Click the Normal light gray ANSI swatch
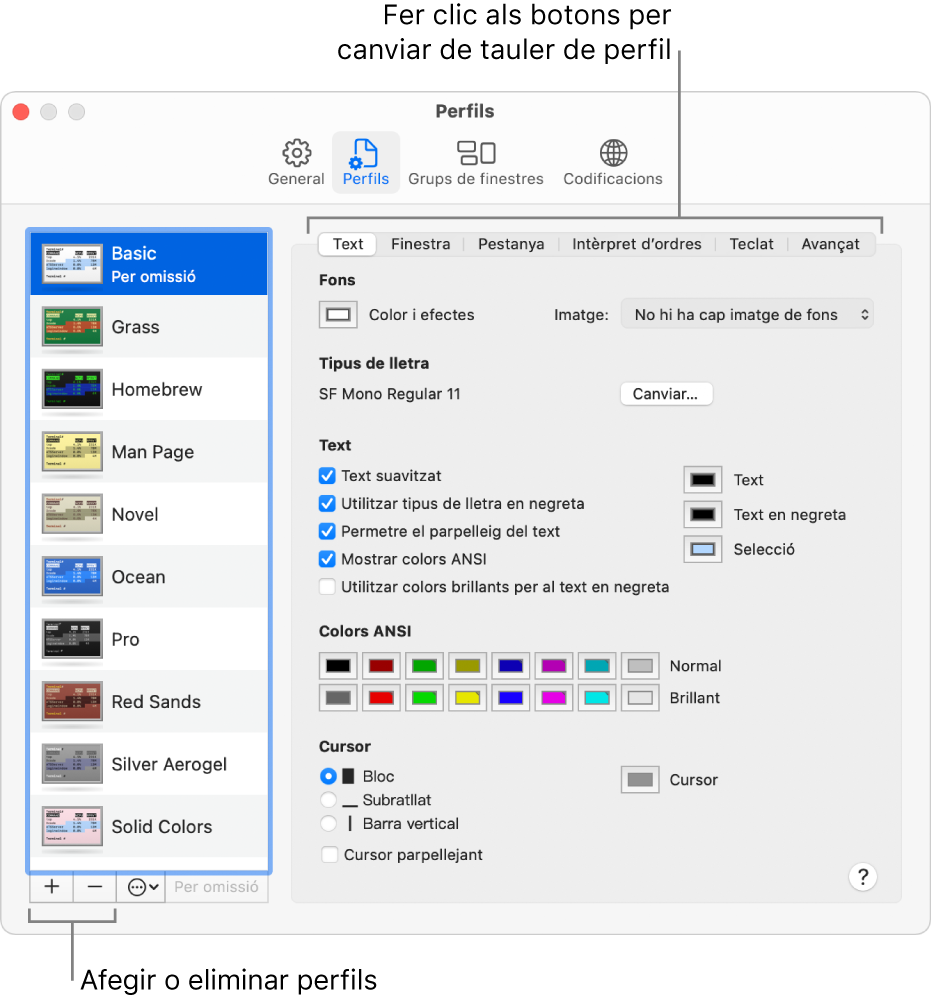Viewport: 931px width, 1003px height. point(640,666)
